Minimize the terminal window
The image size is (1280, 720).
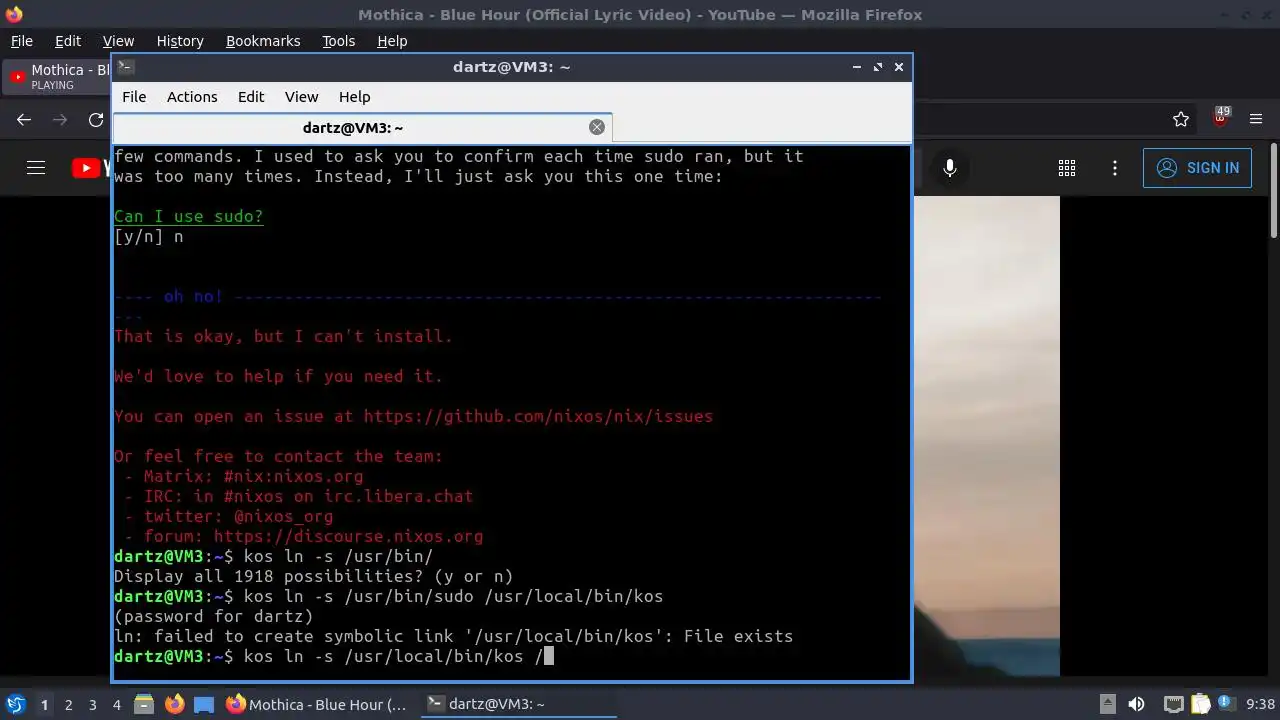(857, 67)
